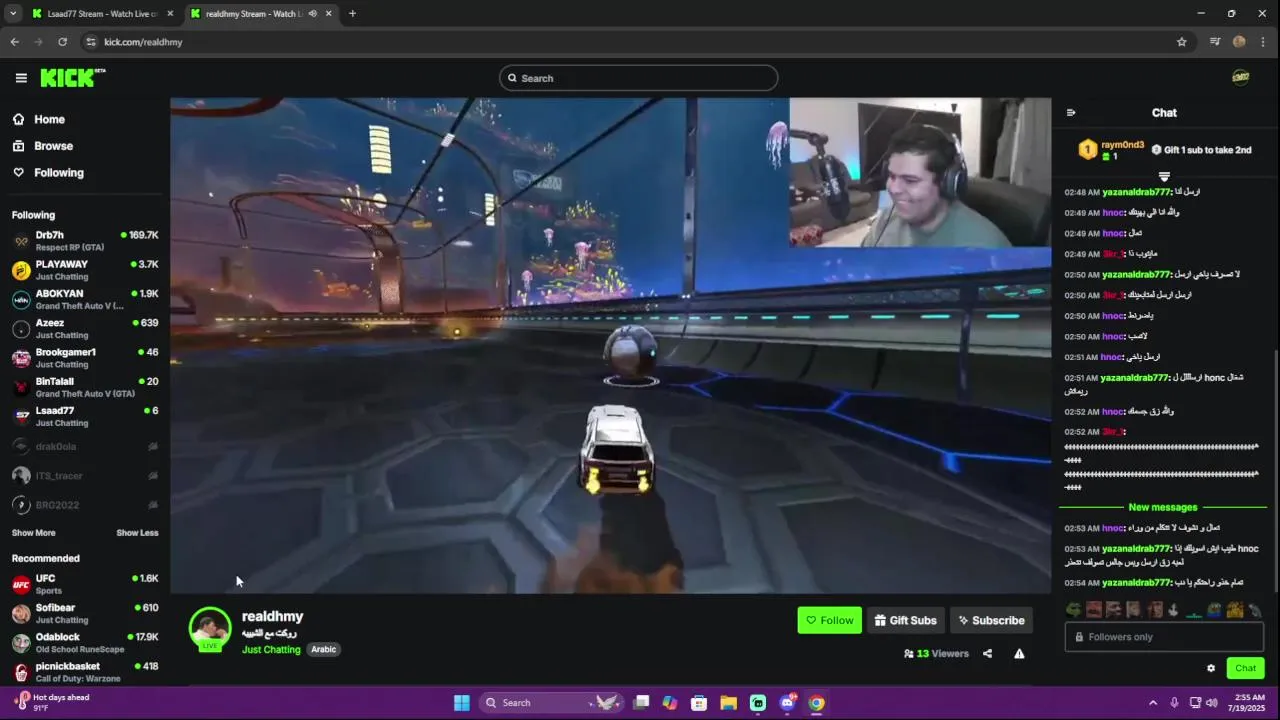The height and width of the screenshot is (720, 1280).
Task: Open a new browser tab
Action: (x=352, y=14)
